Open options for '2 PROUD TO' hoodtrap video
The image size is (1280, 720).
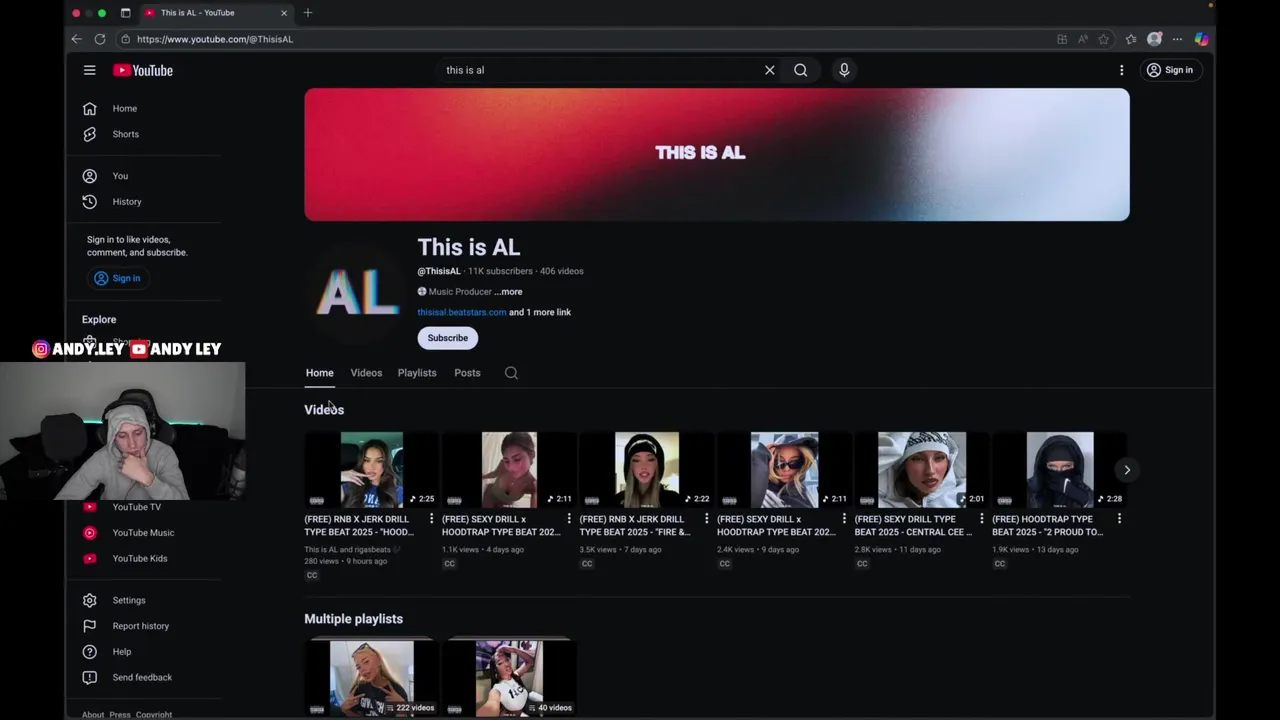(1119, 519)
